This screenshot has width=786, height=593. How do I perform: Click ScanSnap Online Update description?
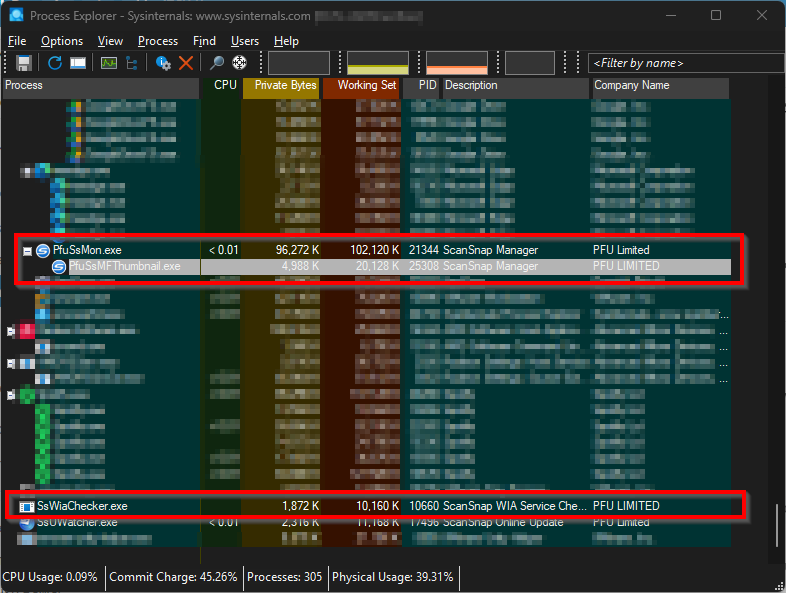(503, 522)
